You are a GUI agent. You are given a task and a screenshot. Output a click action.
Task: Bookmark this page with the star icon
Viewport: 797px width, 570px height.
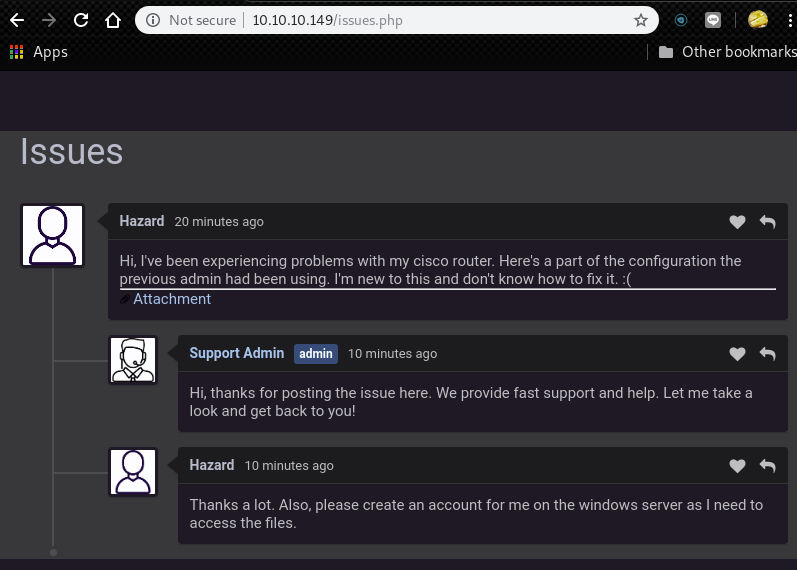pyautogui.click(x=641, y=20)
